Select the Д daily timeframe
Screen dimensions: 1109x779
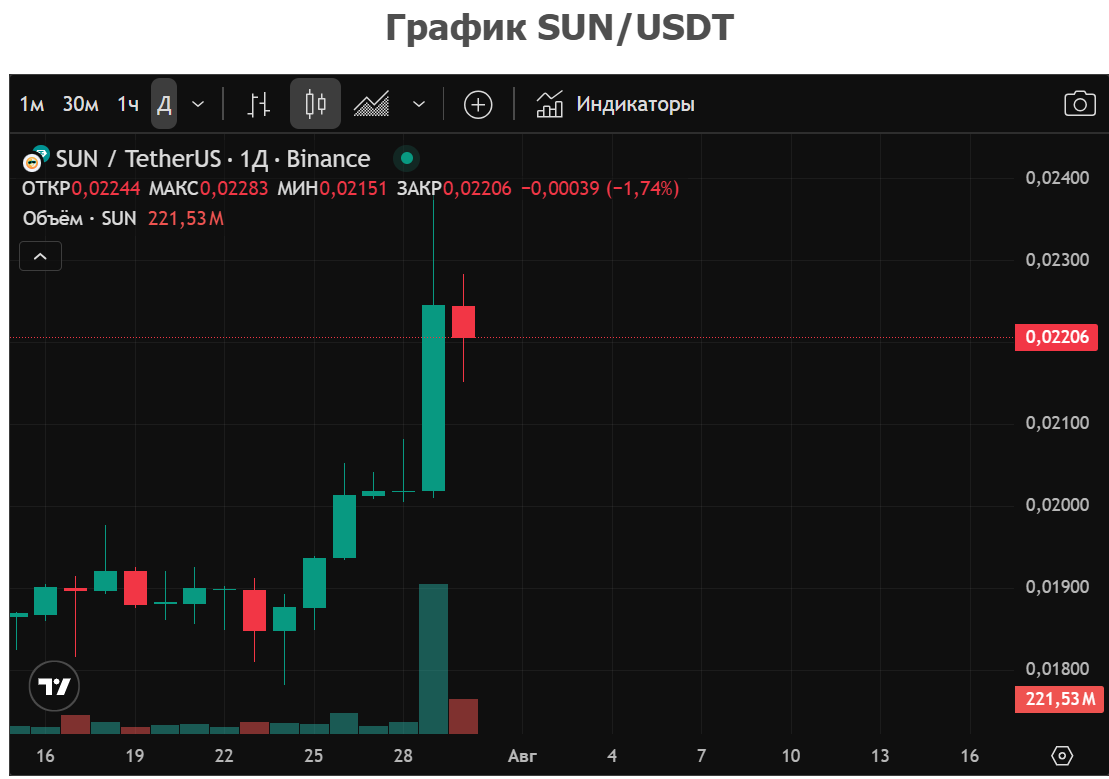tap(163, 104)
